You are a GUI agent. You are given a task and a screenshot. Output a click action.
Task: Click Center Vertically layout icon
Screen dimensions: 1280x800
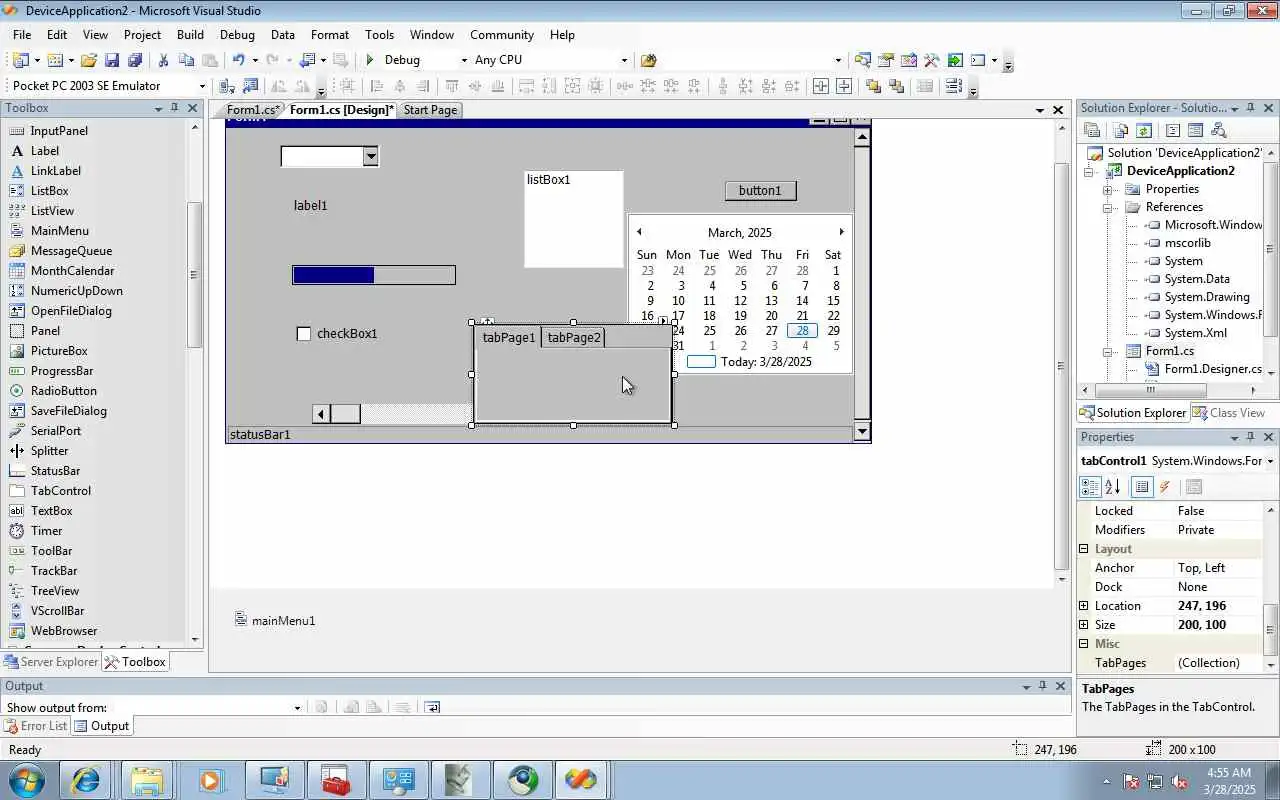pos(844,86)
